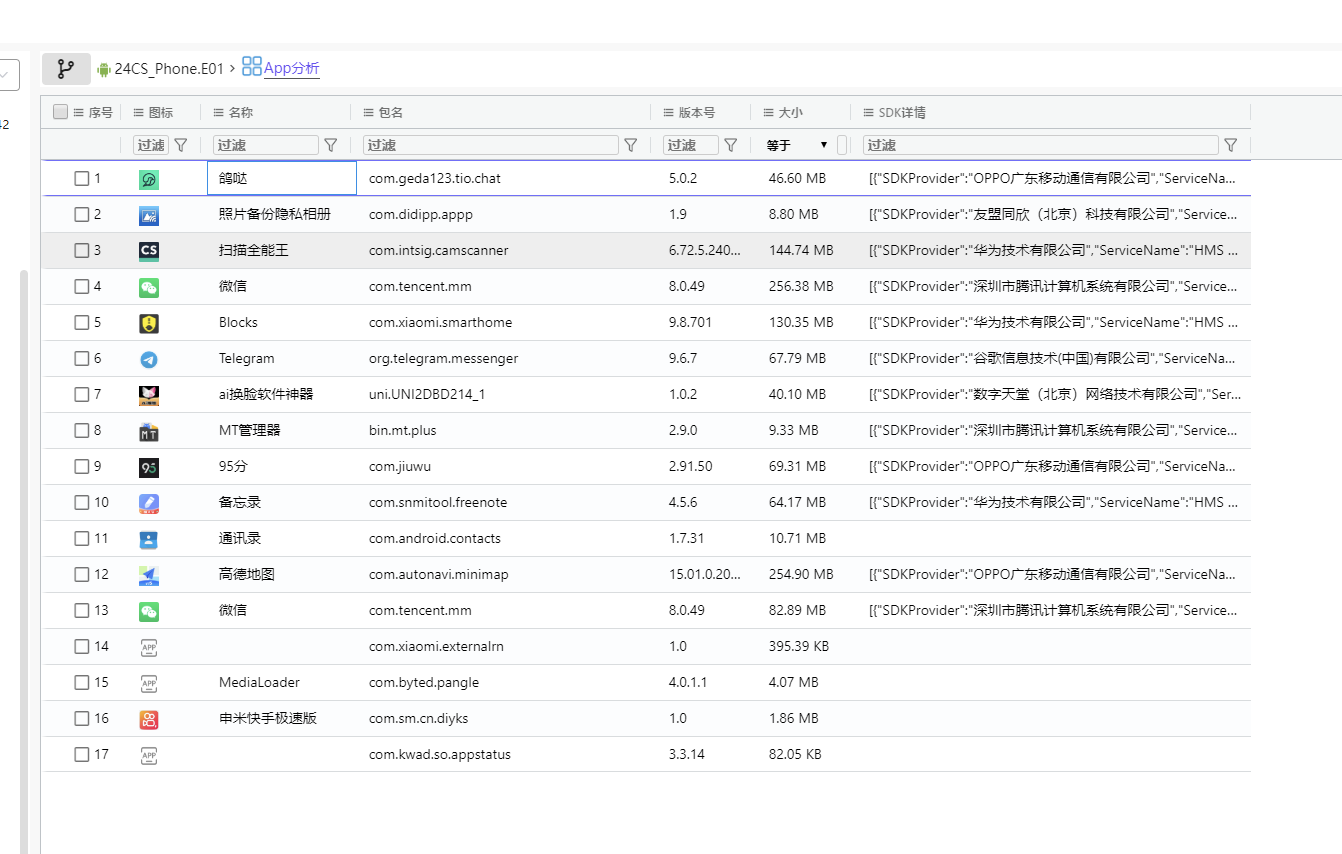Viewport: 1342px width, 854px height.
Task: Click the 鸽哒 app icon
Action: 149,179
